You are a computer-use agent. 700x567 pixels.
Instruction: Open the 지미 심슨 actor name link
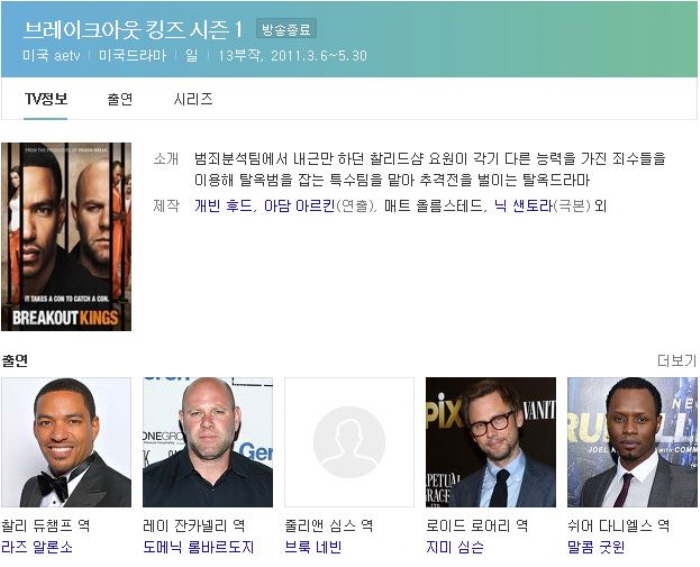click(454, 547)
